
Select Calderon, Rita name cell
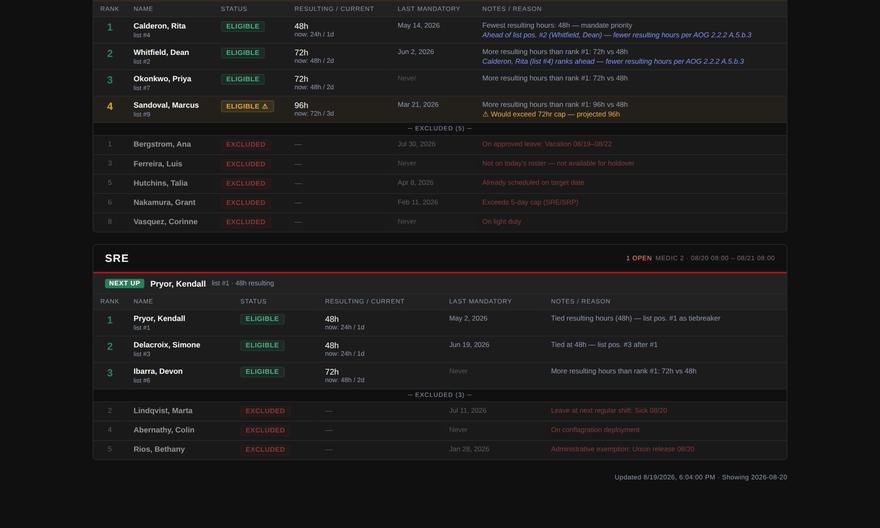pos(159,26)
